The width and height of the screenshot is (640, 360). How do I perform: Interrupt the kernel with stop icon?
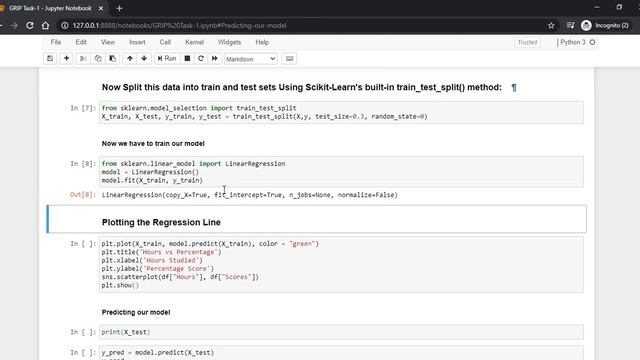187,59
